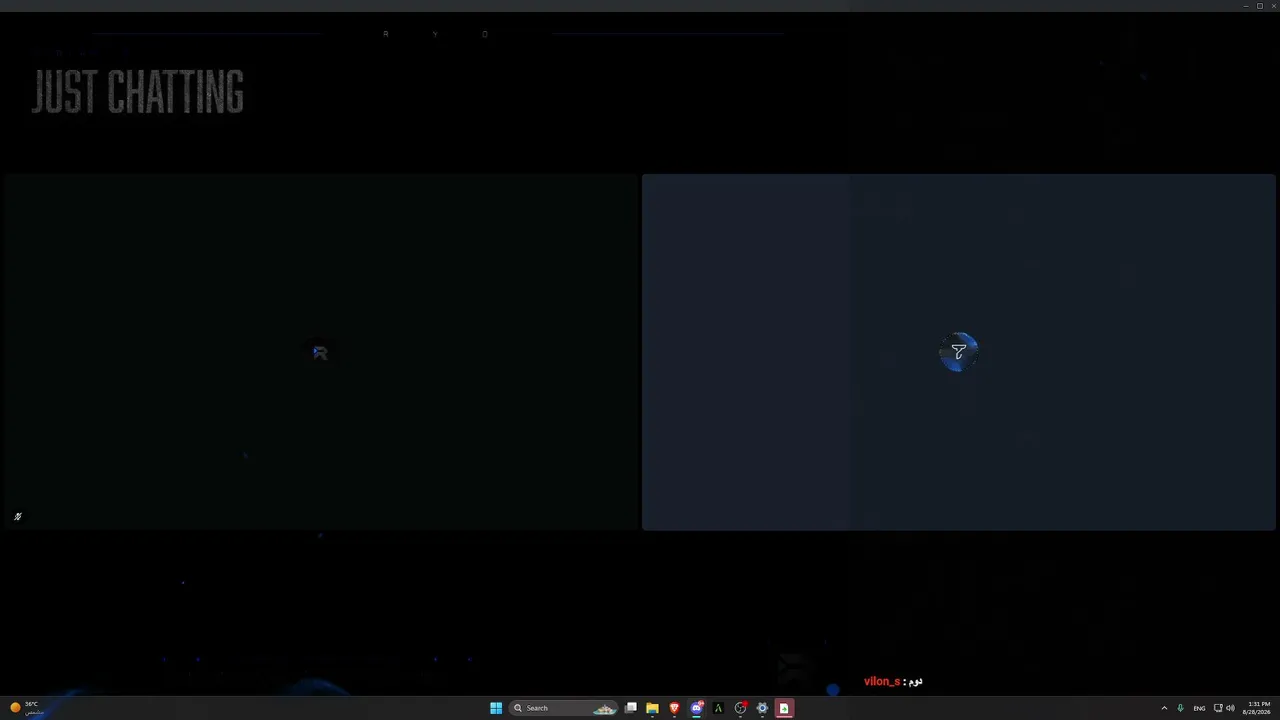Click the JUST CHATTING title text
Image resolution: width=1280 pixels, height=720 pixels.
coord(138,93)
